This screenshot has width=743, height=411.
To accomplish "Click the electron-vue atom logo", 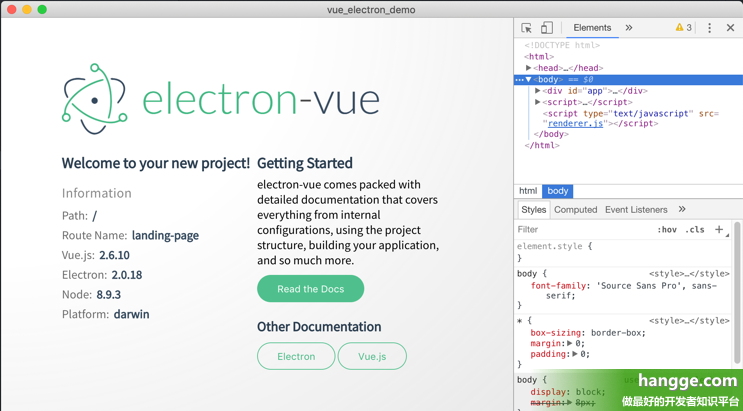I will click(94, 99).
